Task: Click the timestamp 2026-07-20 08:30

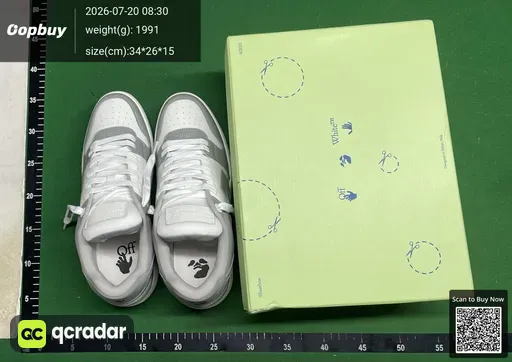Action: tap(127, 11)
